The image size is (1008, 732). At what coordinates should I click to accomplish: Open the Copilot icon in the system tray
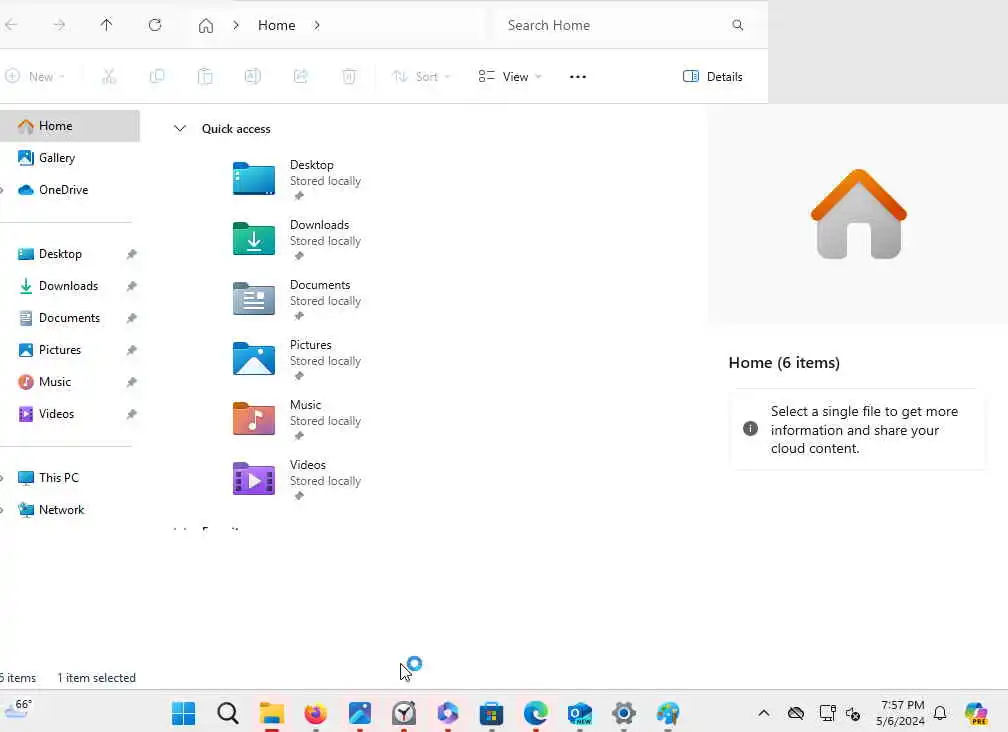(976, 713)
